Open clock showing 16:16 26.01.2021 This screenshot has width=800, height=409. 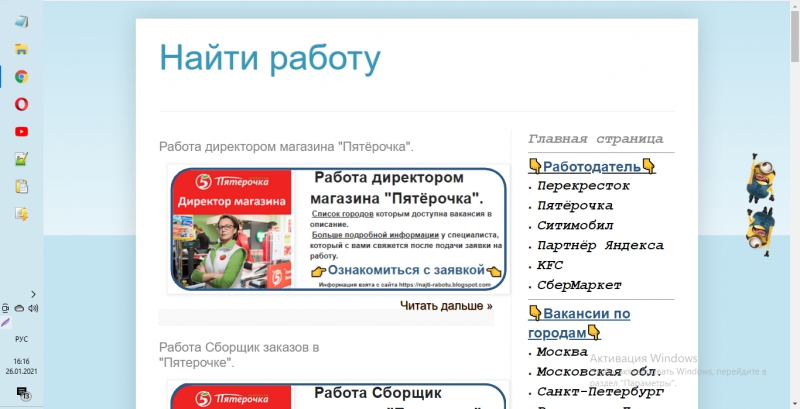coord(21,366)
